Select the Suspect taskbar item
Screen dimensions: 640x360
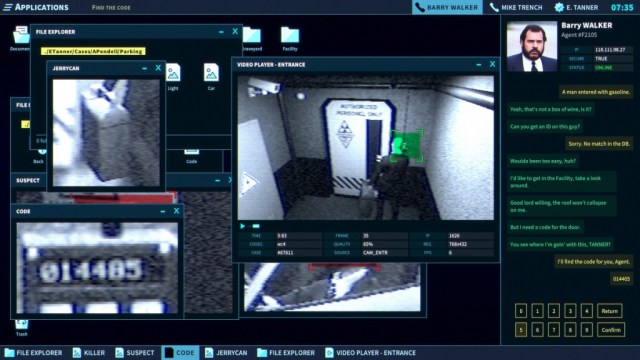pyautogui.click(x=135, y=353)
